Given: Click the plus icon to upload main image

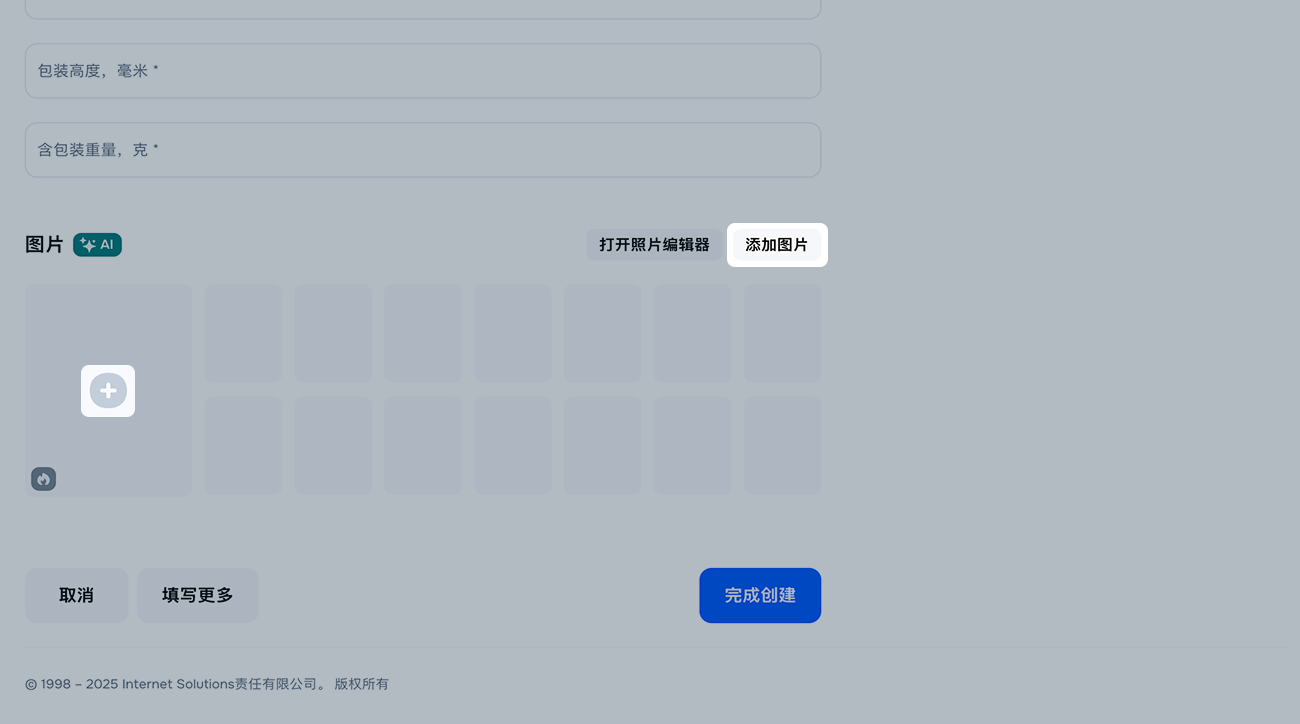Looking at the screenshot, I should click(108, 391).
